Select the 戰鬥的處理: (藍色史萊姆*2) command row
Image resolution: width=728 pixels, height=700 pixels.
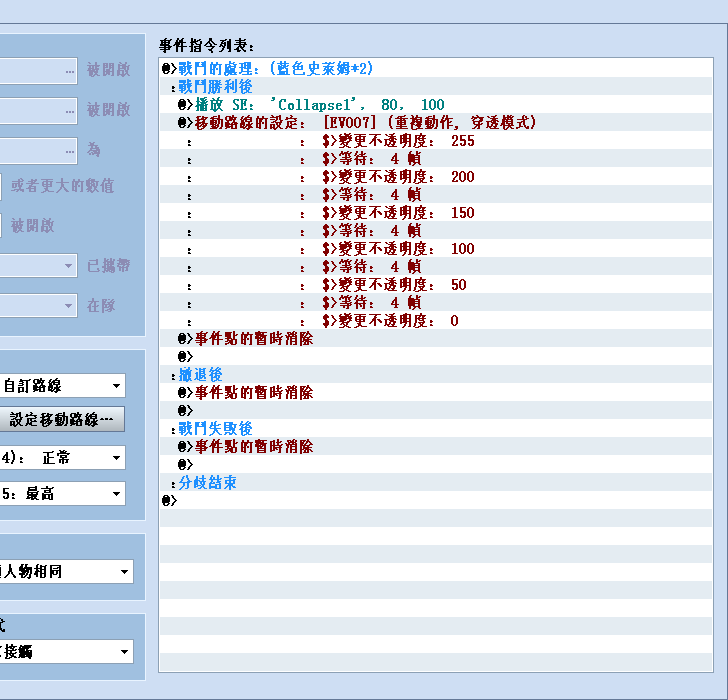pos(436,69)
